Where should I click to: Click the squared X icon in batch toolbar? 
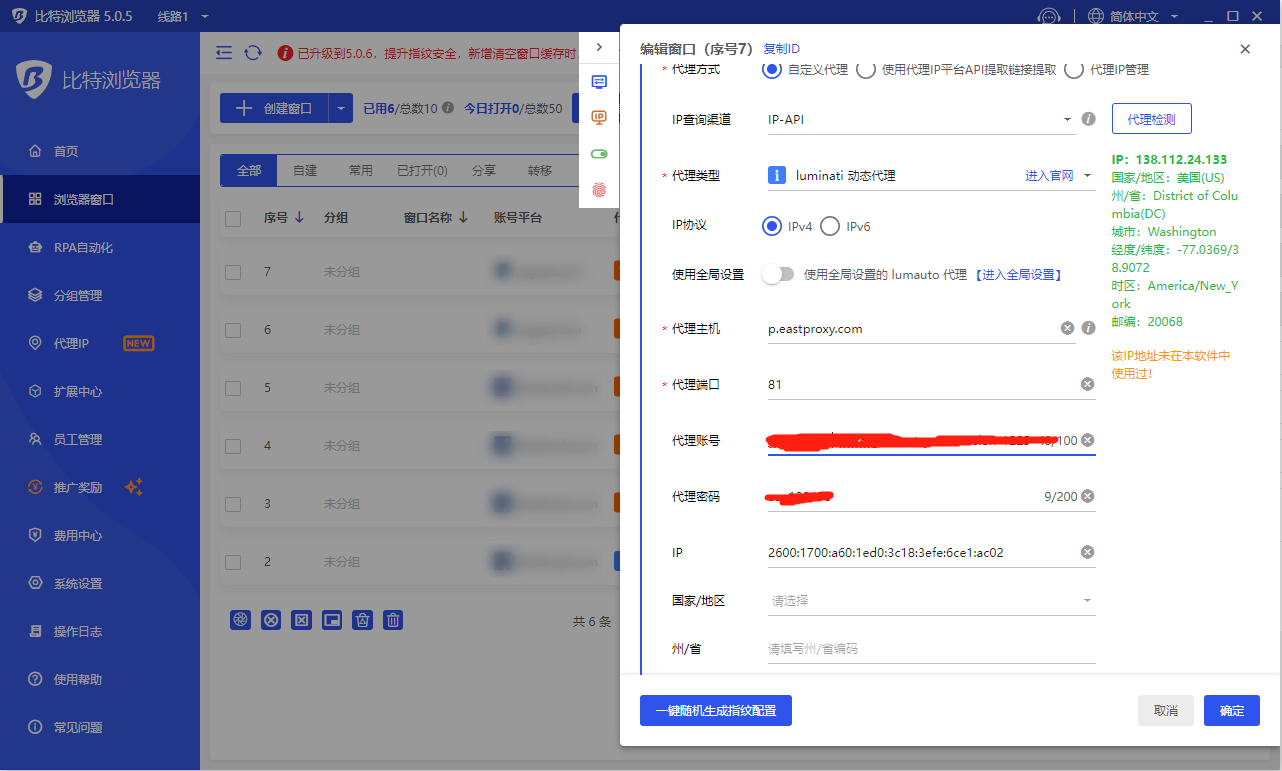click(301, 620)
